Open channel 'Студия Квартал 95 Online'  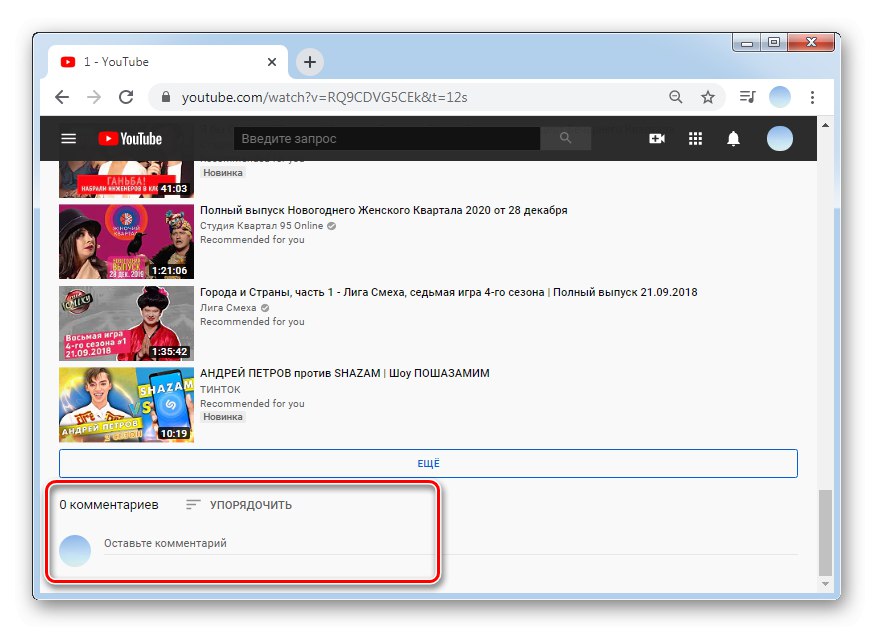[x=261, y=226]
